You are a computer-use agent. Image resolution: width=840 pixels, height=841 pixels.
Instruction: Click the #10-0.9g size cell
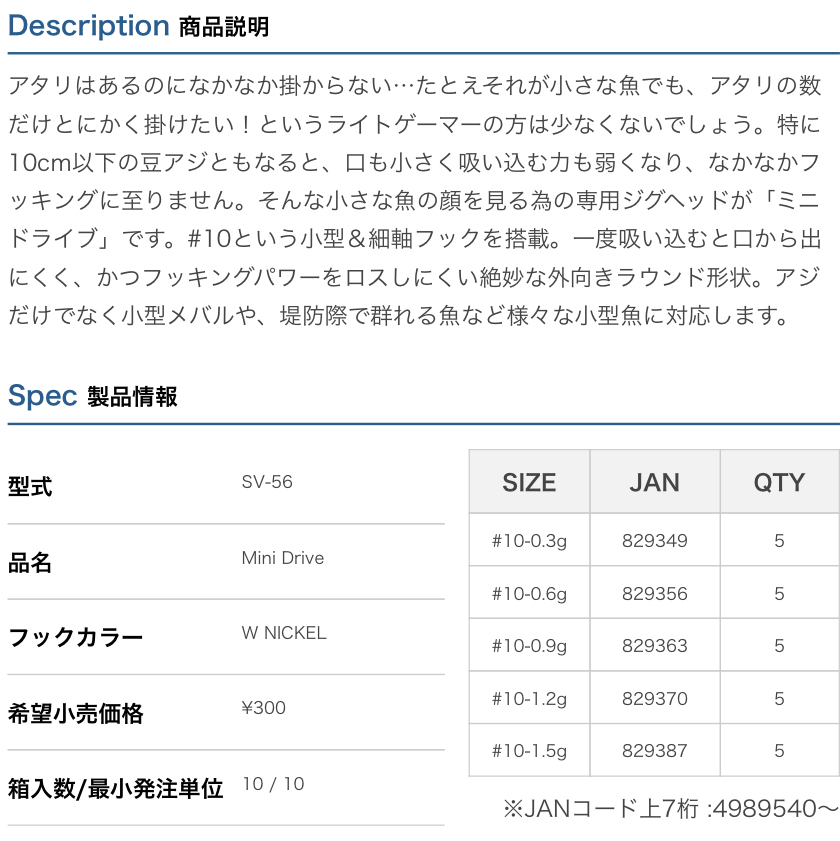point(529,646)
